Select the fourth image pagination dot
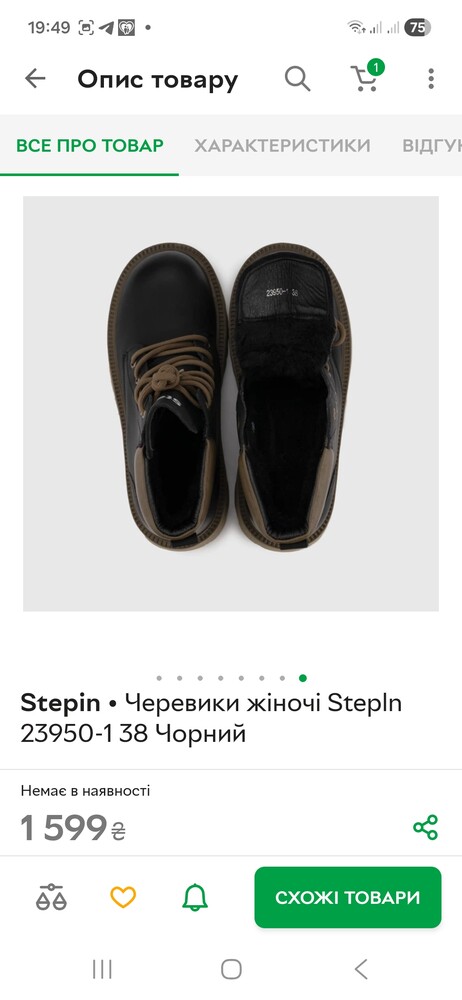This screenshot has width=462, height=1000. click(221, 678)
